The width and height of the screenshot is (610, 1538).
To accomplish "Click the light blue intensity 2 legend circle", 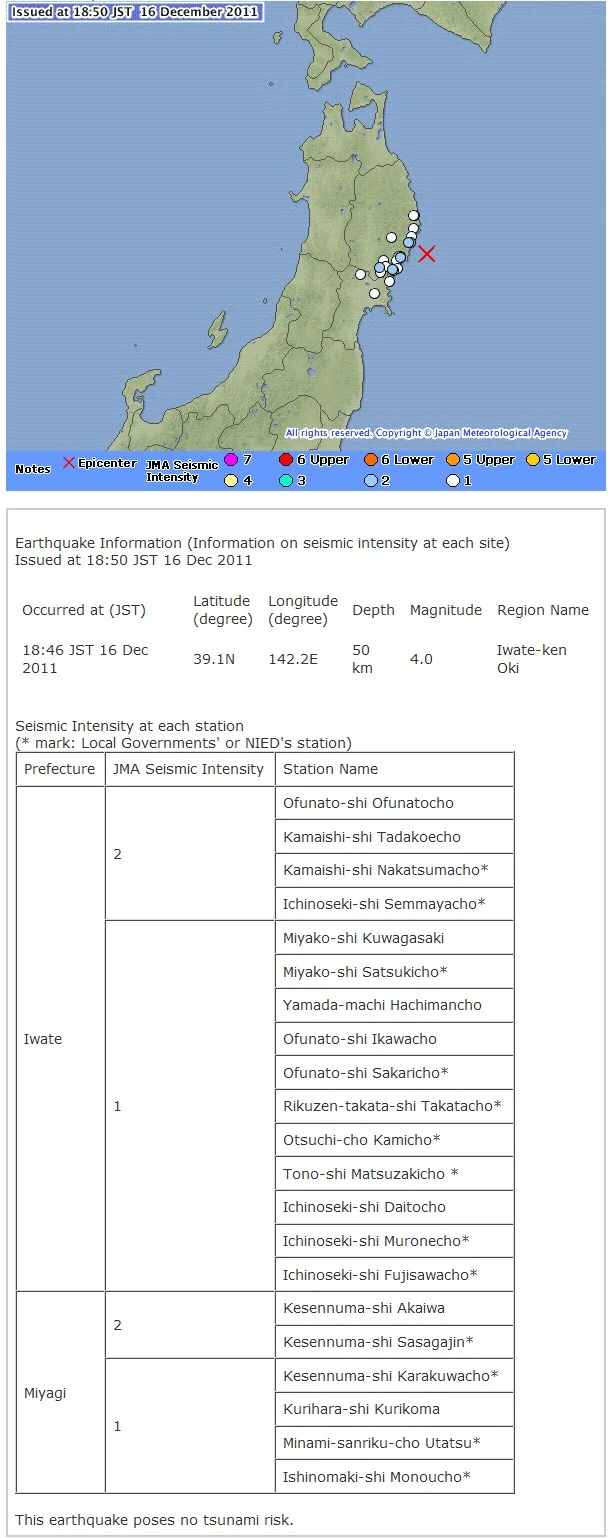I will [x=370, y=480].
